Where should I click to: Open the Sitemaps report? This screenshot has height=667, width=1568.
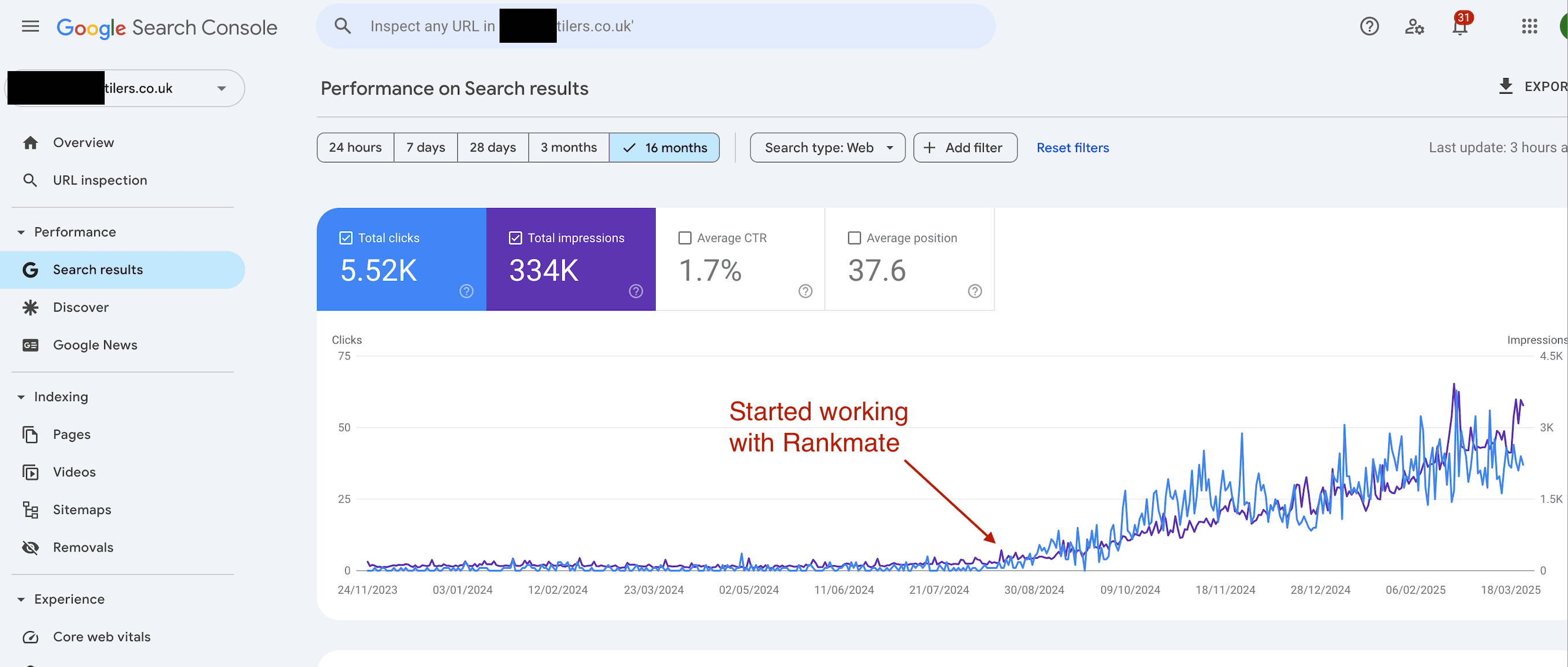(x=82, y=509)
